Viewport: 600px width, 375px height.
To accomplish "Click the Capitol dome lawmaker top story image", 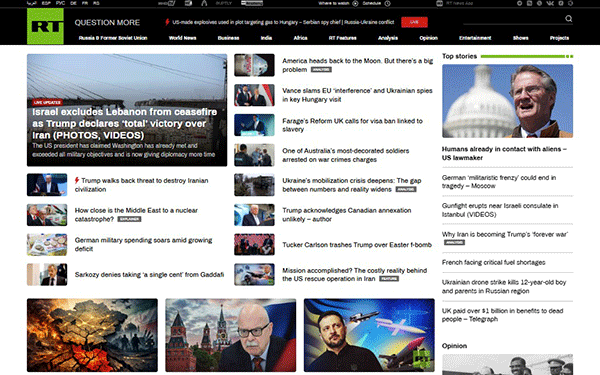I will pos(507,101).
